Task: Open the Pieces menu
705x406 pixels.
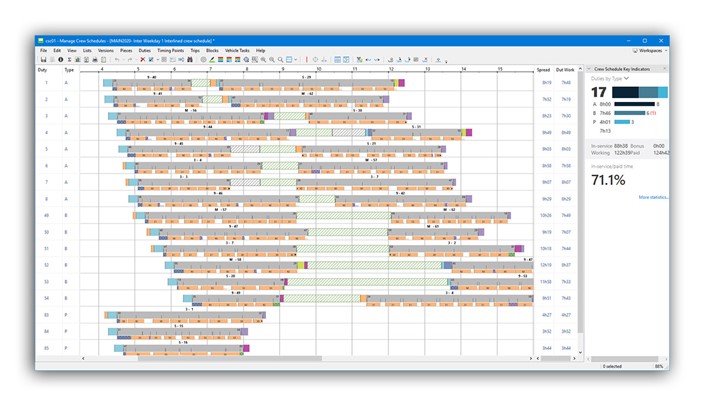Action: [x=126, y=50]
